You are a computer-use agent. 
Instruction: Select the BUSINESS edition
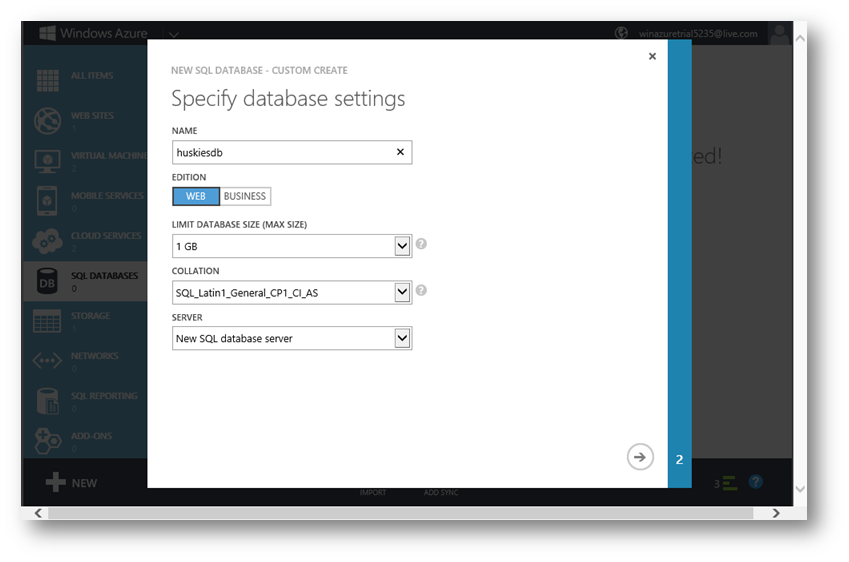245,196
